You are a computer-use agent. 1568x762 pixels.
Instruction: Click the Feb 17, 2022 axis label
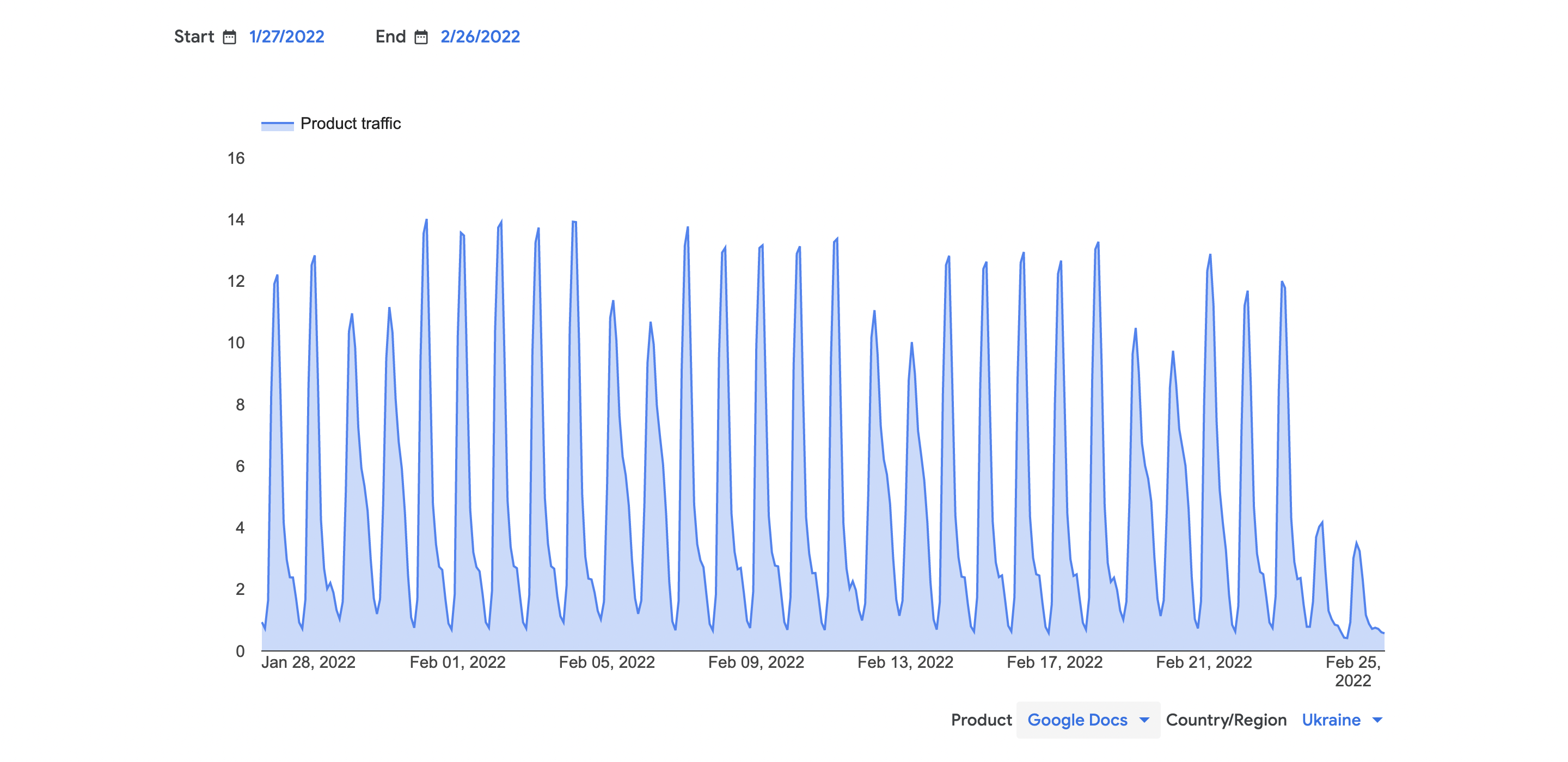(x=1054, y=662)
